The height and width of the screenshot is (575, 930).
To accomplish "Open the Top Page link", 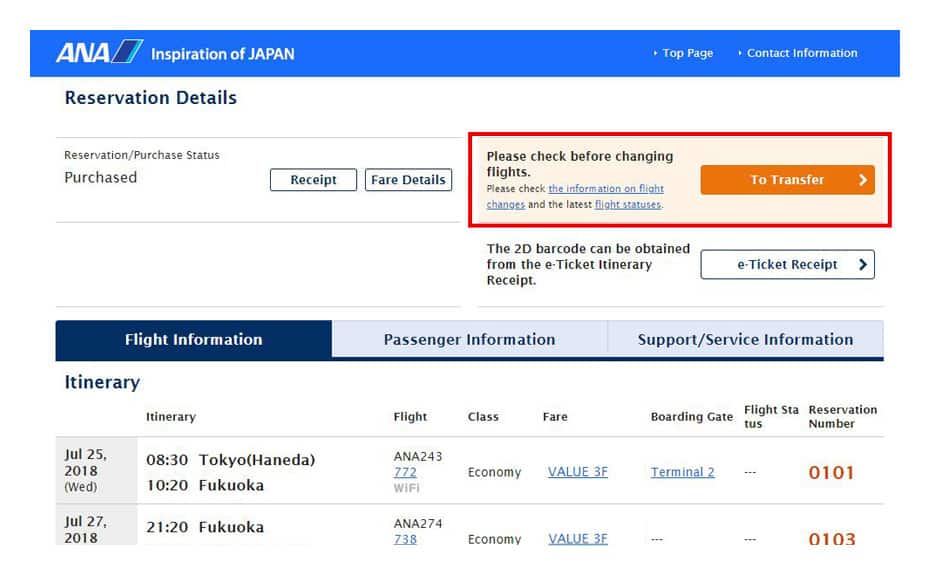I will pos(687,53).
